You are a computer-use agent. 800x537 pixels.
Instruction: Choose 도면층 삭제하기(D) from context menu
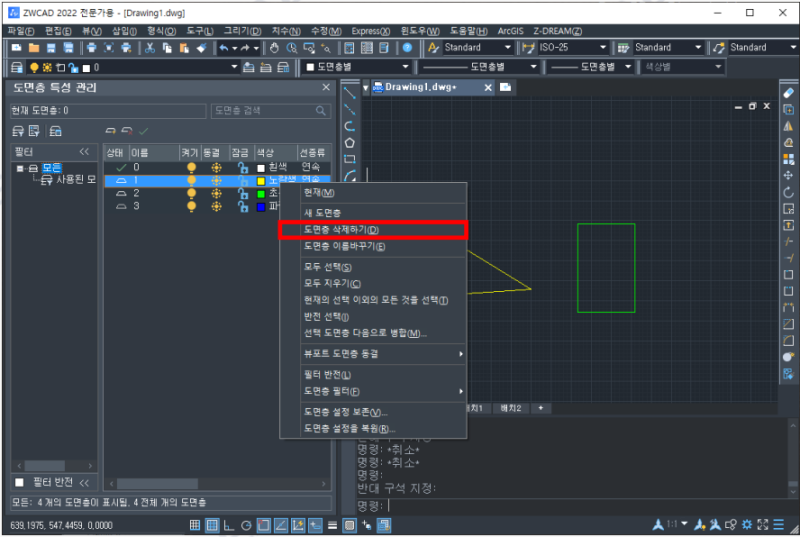pyautogui.click(x=373, y=230)
